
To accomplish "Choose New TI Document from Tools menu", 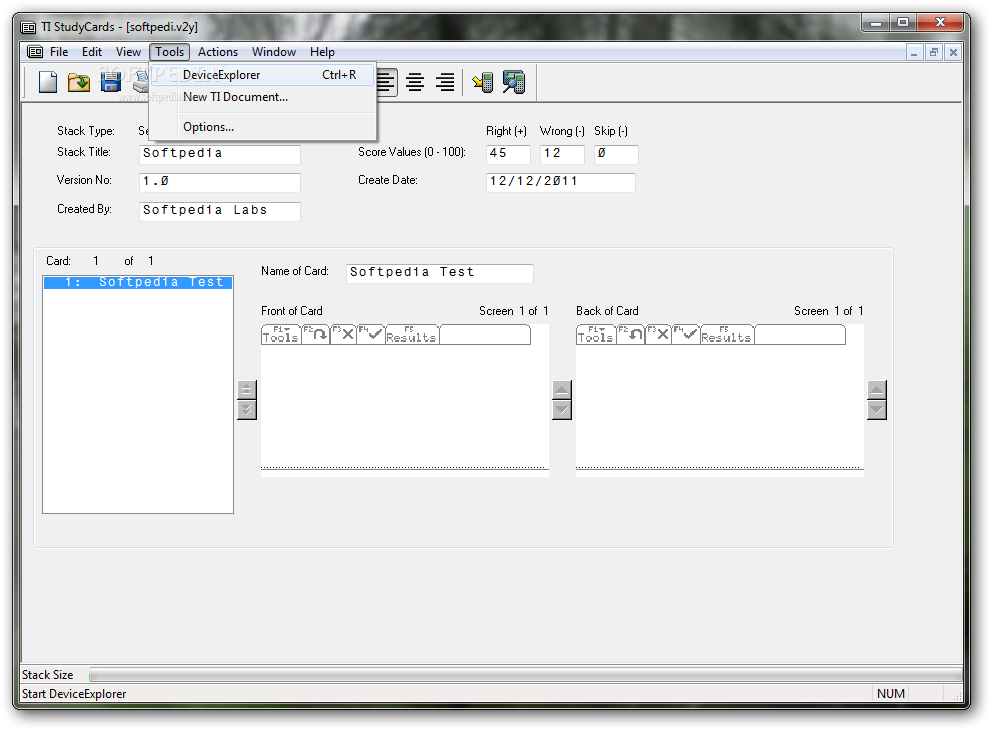I will (x=263, y=97).
